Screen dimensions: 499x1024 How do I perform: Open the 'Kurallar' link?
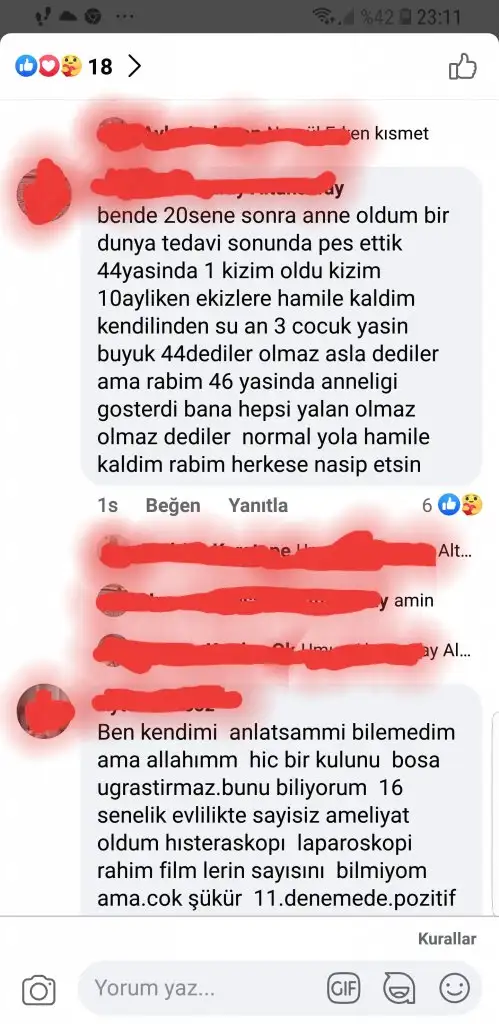click(447, 938)
